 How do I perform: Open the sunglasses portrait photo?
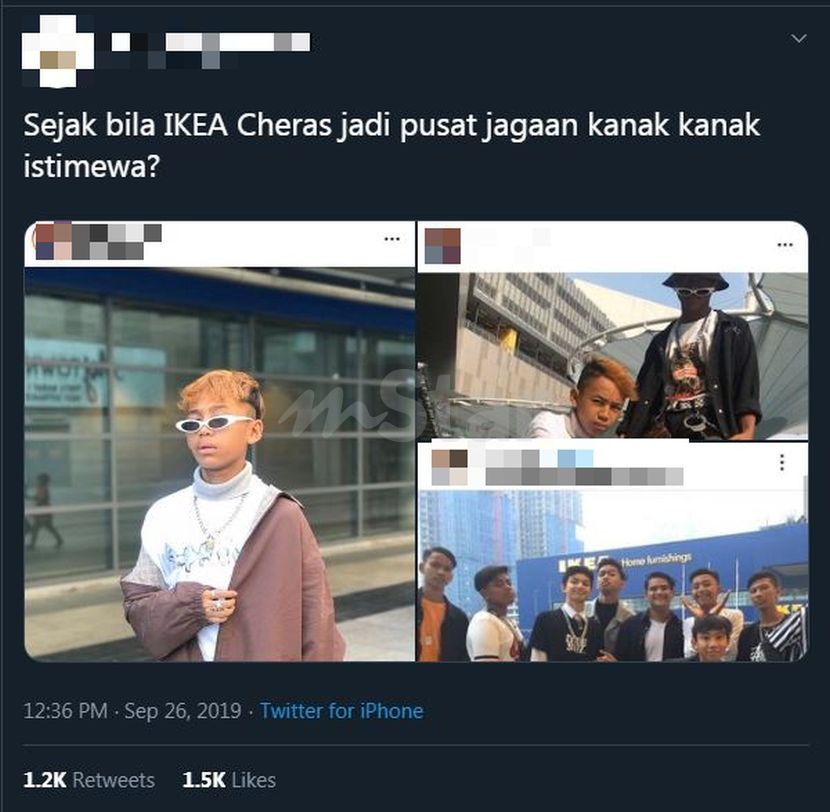[x=220, y=464]
